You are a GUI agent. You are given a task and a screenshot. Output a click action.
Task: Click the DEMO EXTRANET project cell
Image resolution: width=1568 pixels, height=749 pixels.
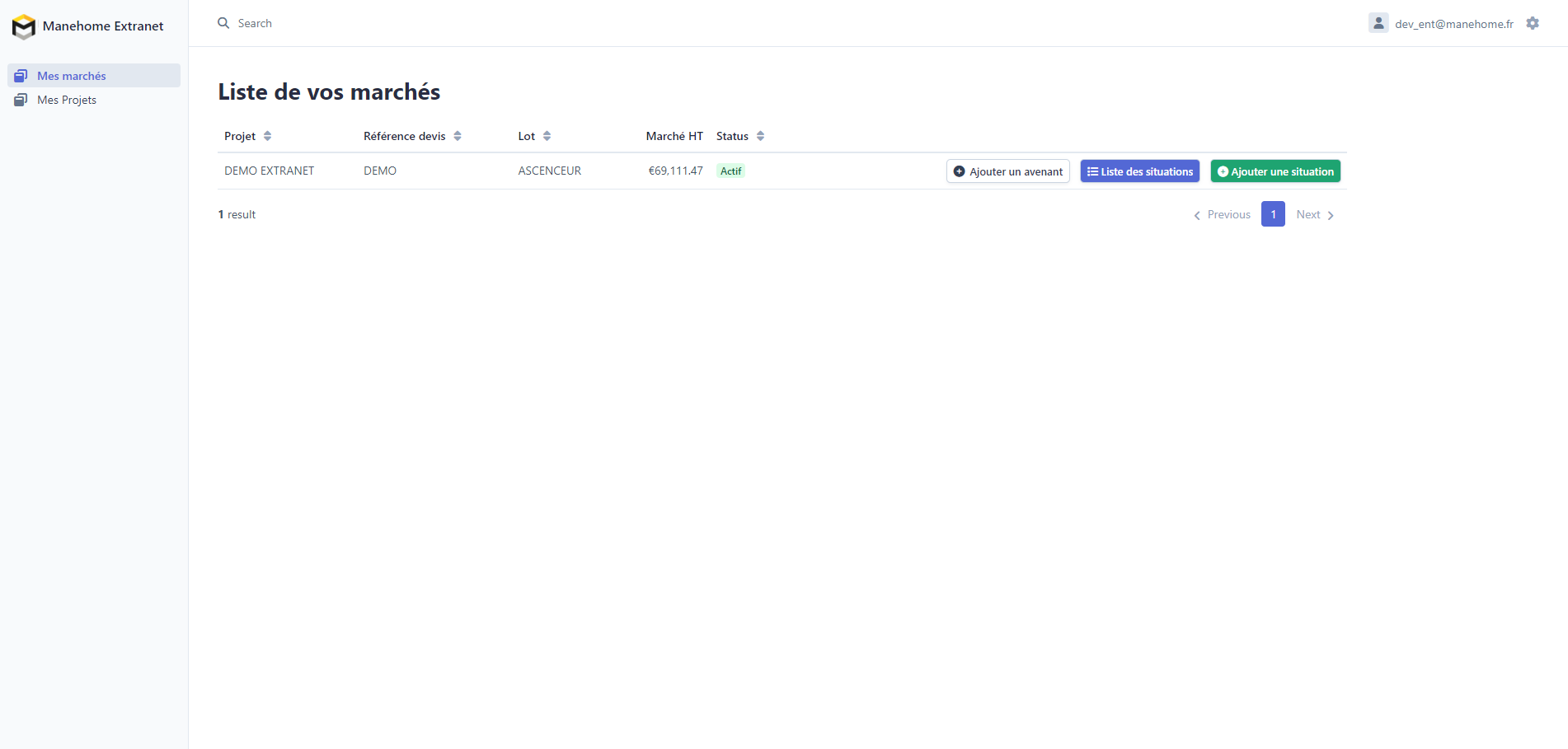pos(270,171)
